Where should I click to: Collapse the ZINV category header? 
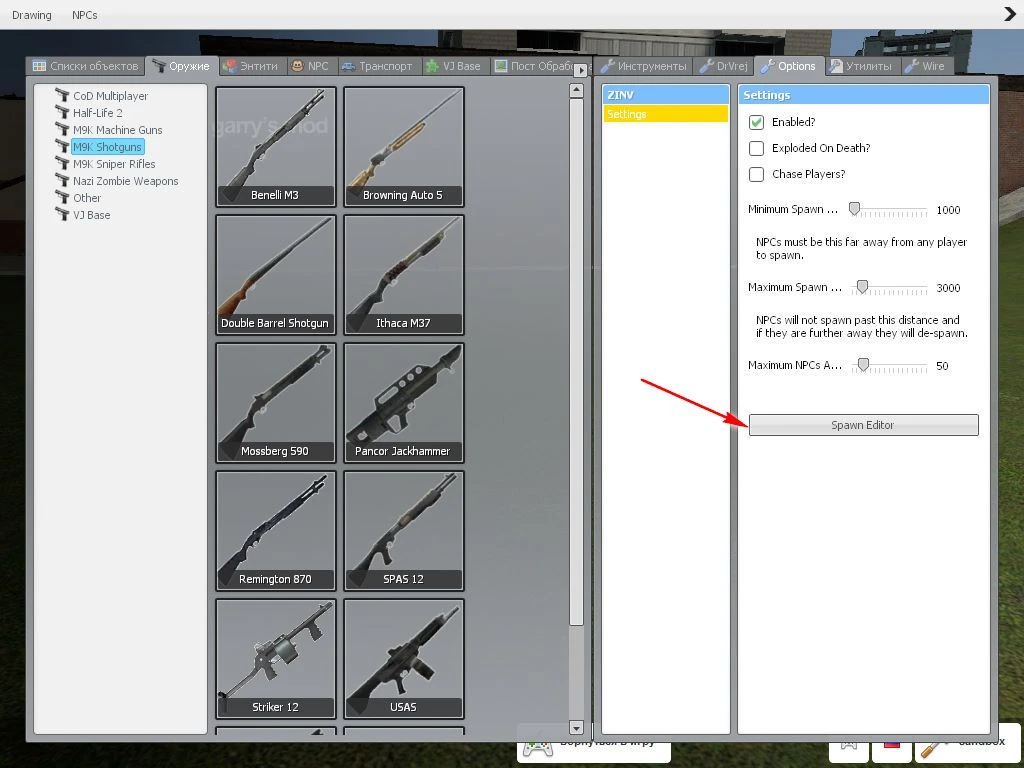pyautogui.click(x=665, y=95)
